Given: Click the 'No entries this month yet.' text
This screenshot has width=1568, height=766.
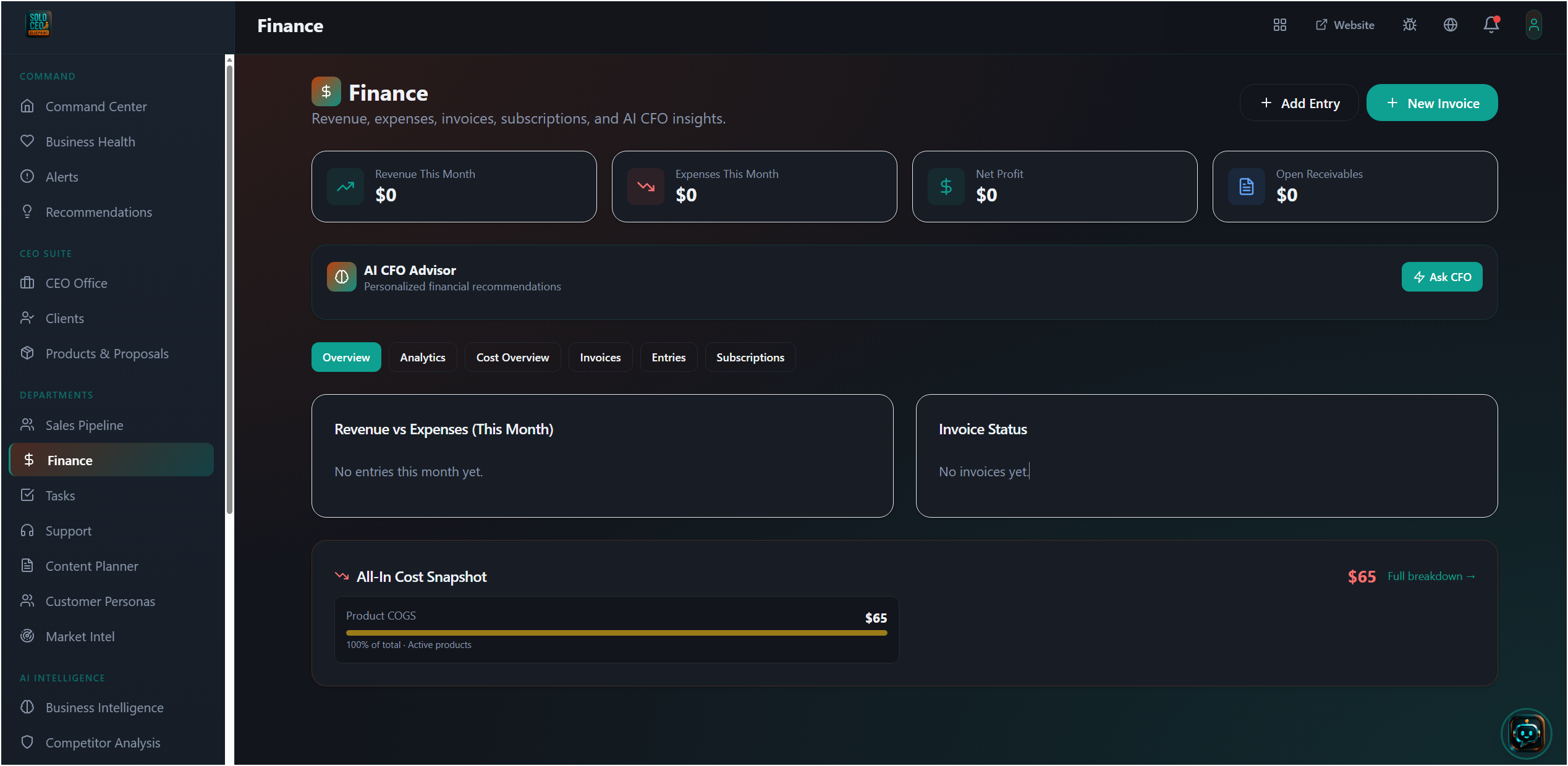Looking at the screenshot, I should 409,472.
